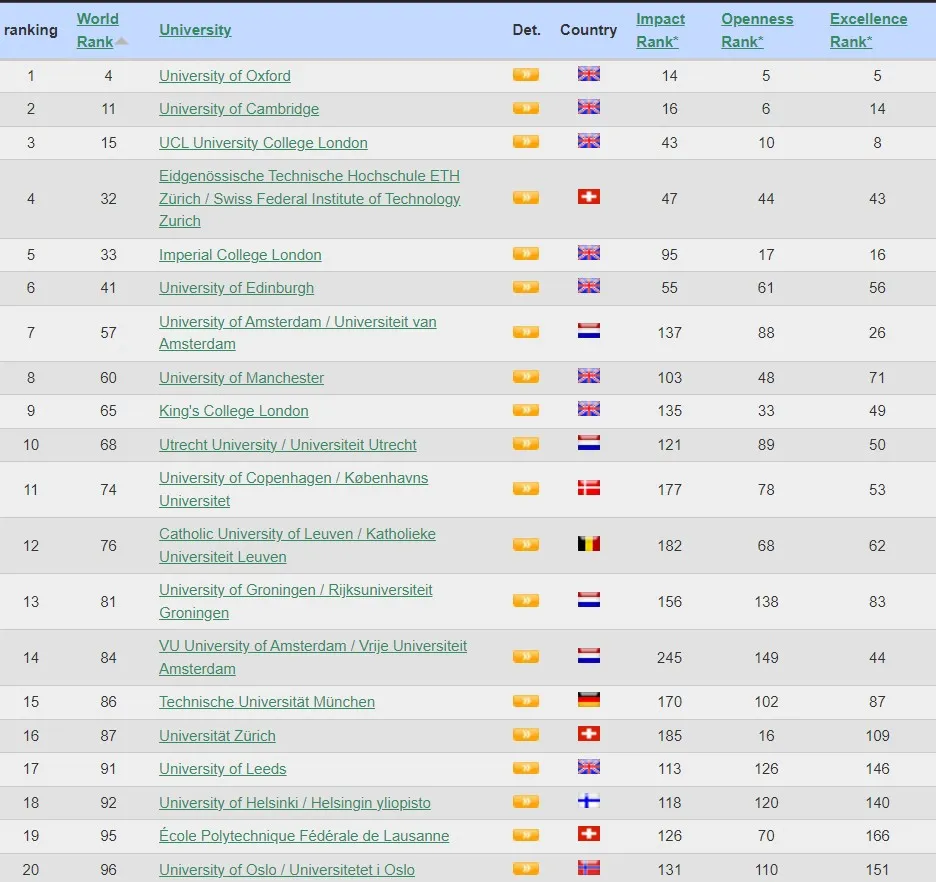
Task: Open University of Cambridge link
Action: [239, 109]
